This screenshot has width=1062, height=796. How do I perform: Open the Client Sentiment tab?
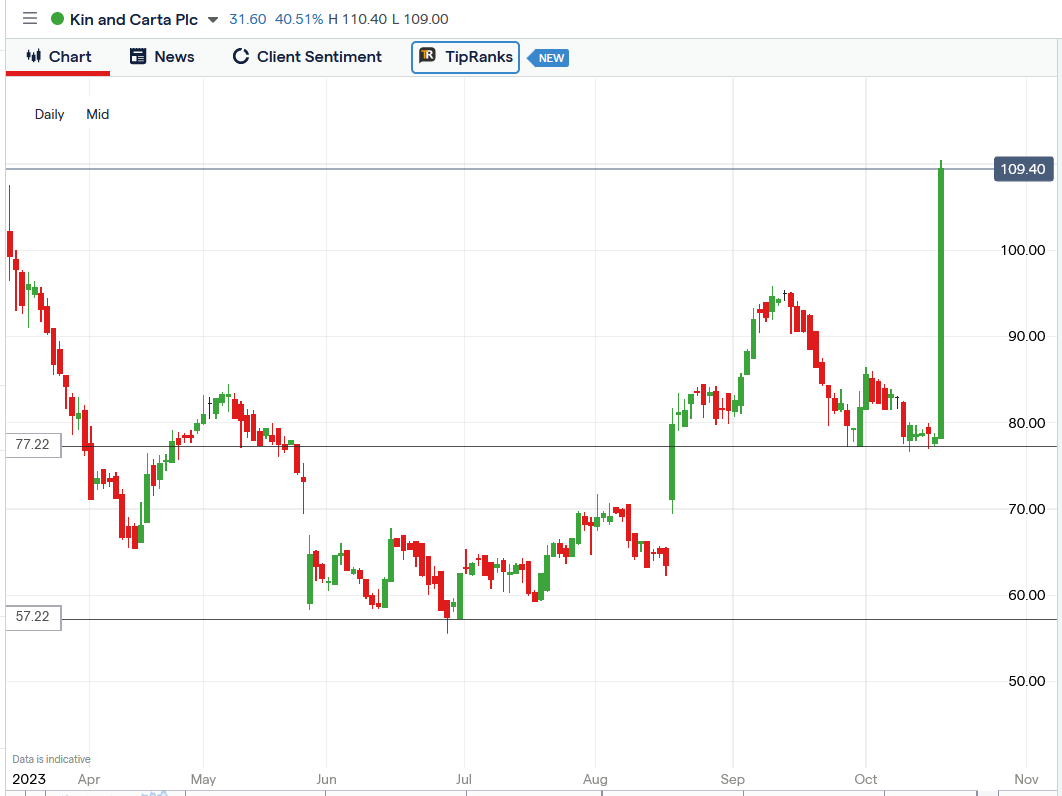coord(307,57)
